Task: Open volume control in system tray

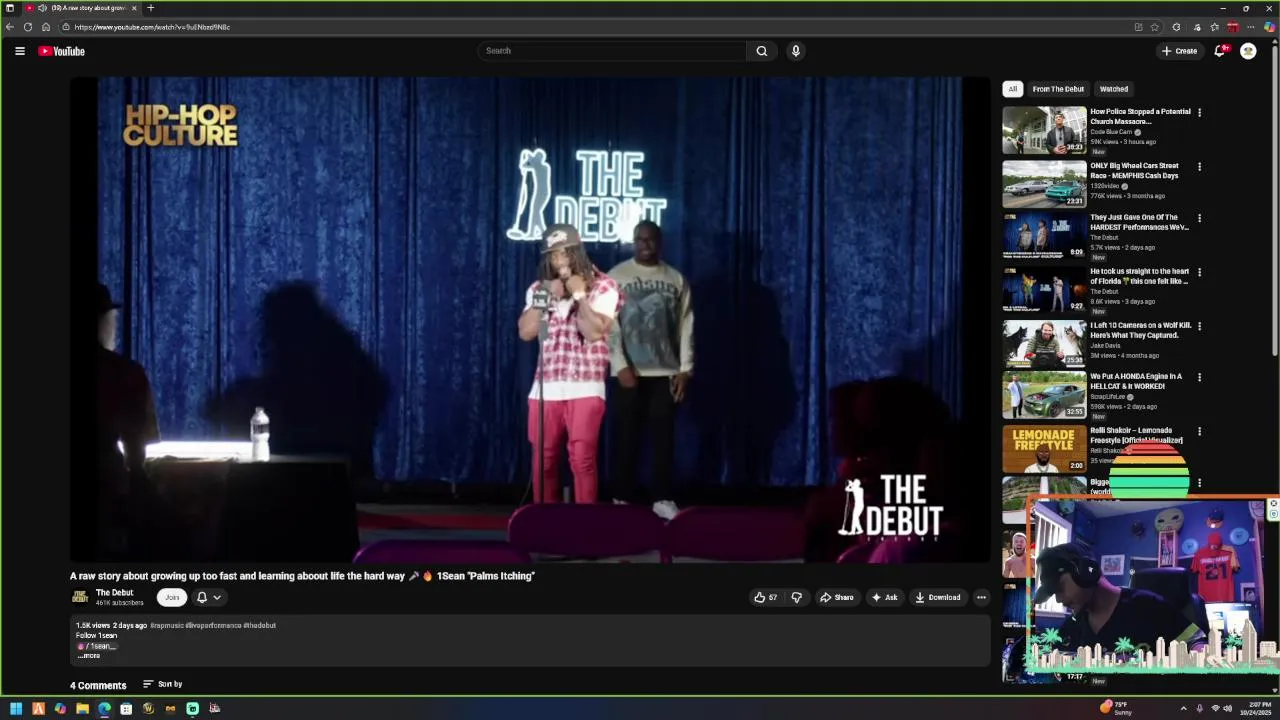Action: click(x=1227, y=708)
